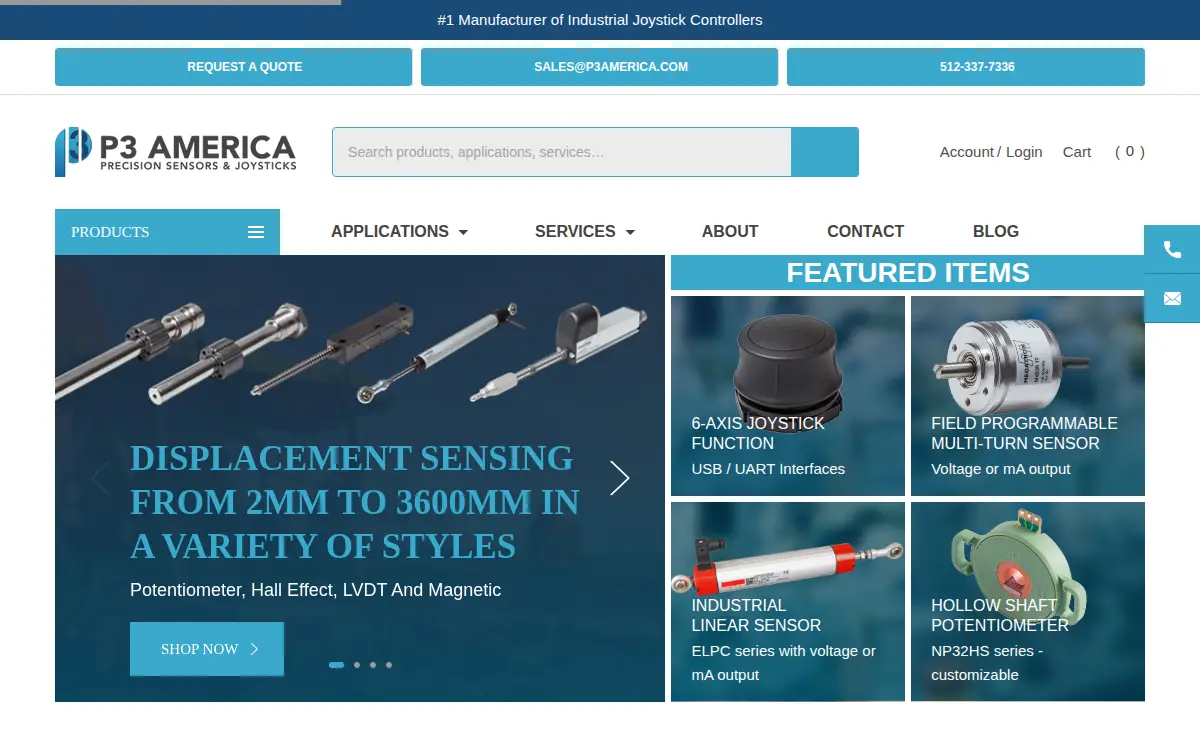Image resolution: width=1200 pixels, height=750 pixels.
Task: Open the Contact page
Action: 865,231
